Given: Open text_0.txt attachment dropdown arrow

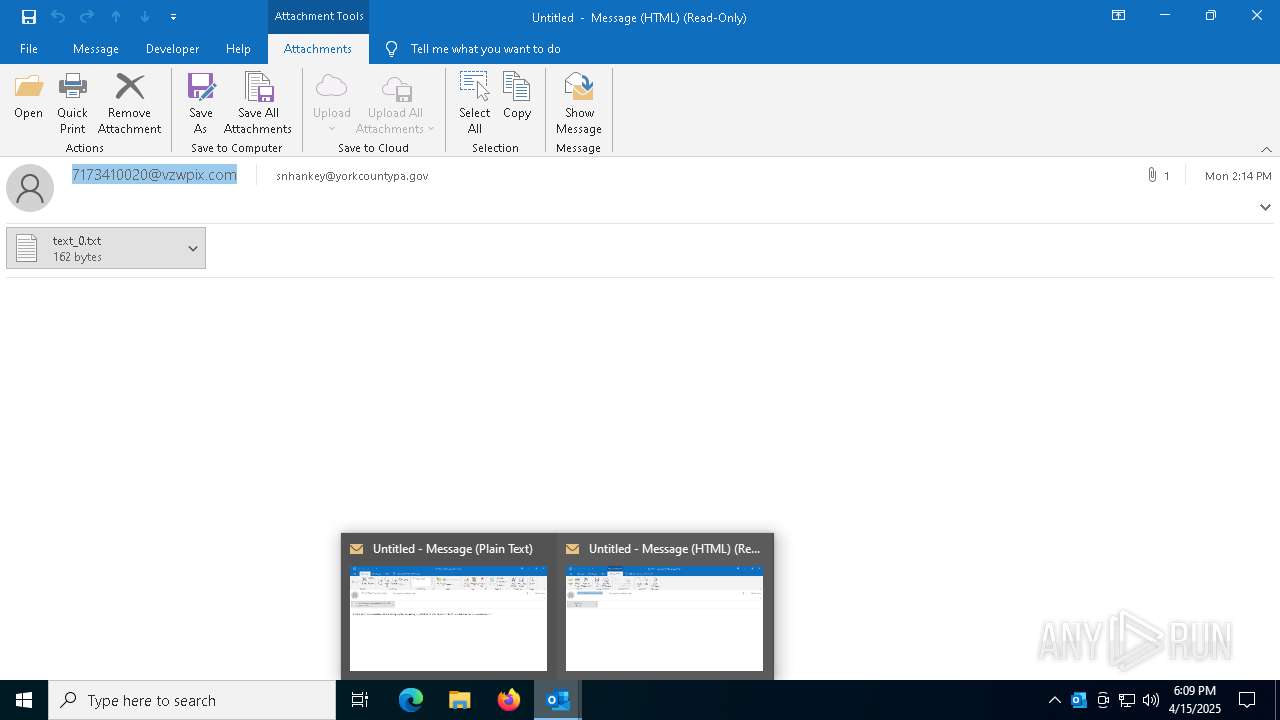Looking at the screenshot, I should coord(193,248).
